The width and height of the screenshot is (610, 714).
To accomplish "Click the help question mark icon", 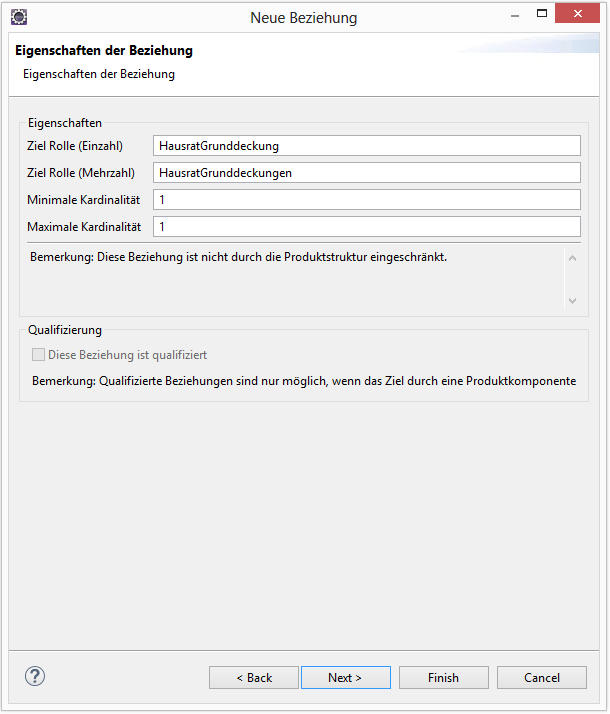I will 35,676.
